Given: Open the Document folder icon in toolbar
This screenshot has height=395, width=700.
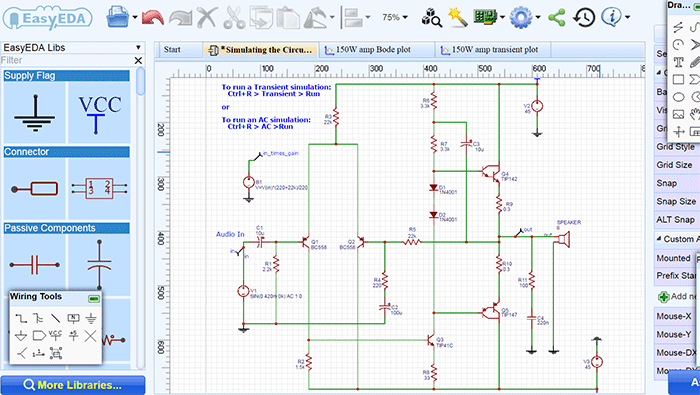Looking at the screenshot, I should click(x=118, y=17).
